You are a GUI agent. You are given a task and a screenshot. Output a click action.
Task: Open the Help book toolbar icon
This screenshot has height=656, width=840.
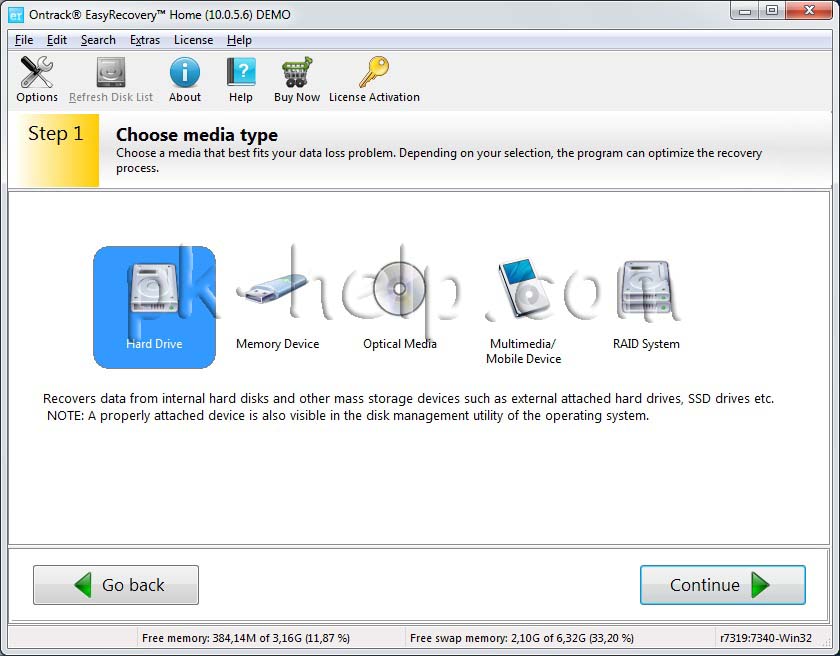[240, 74]
